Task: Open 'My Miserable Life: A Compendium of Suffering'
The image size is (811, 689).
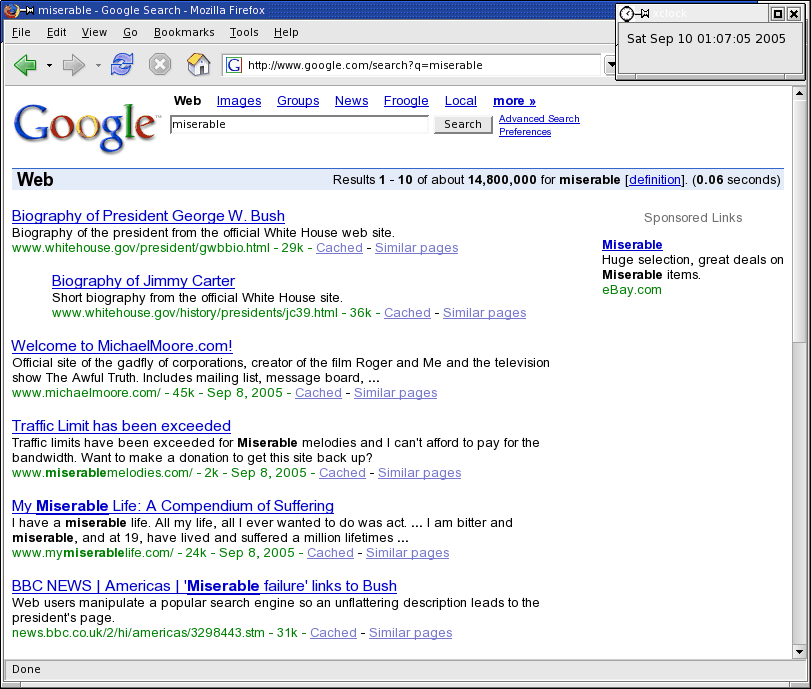Action: (173, 506)
